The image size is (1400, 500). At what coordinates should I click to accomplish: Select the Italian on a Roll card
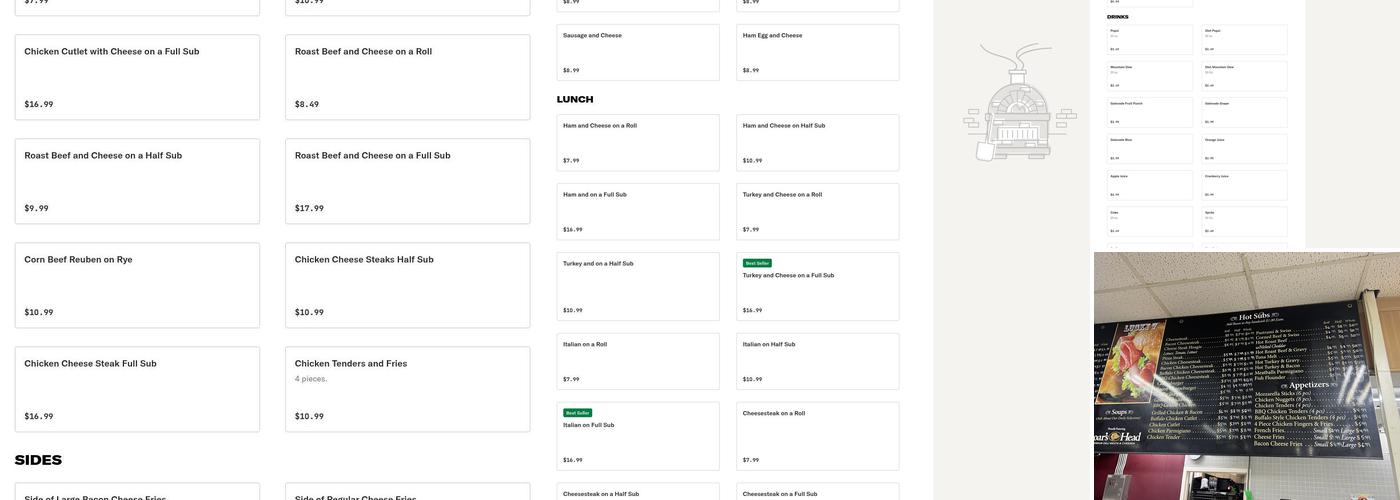[638, 361]
